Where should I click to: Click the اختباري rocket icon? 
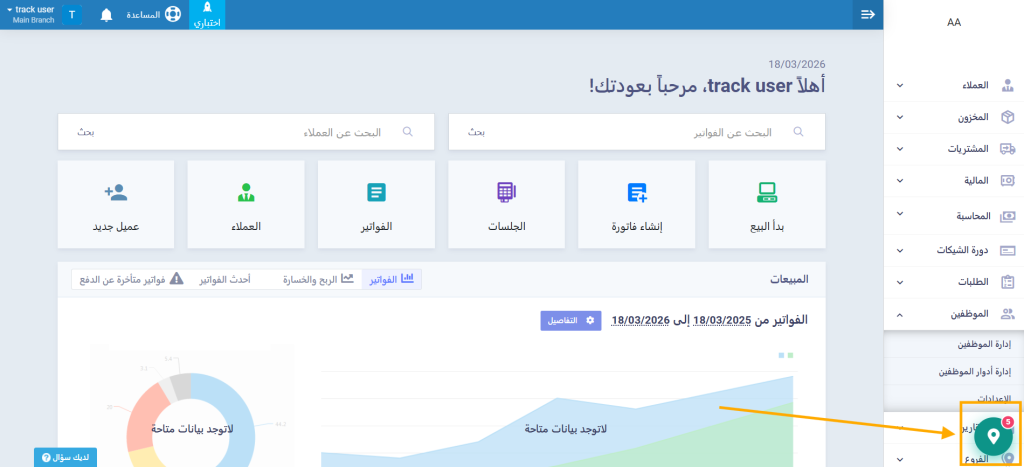207,14
